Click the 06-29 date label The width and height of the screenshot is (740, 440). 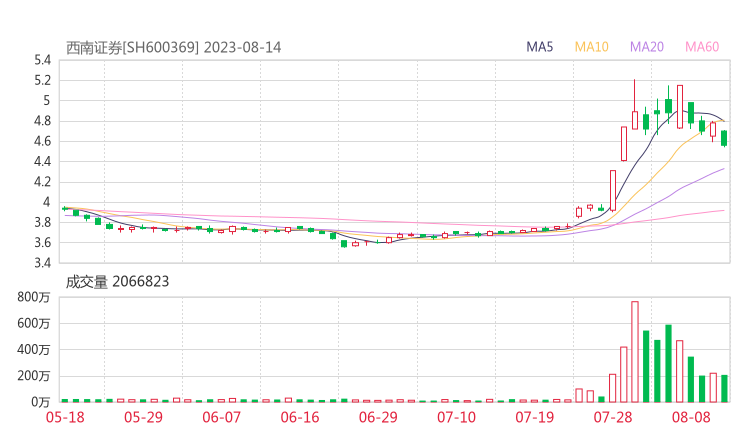tap(378, 417)
